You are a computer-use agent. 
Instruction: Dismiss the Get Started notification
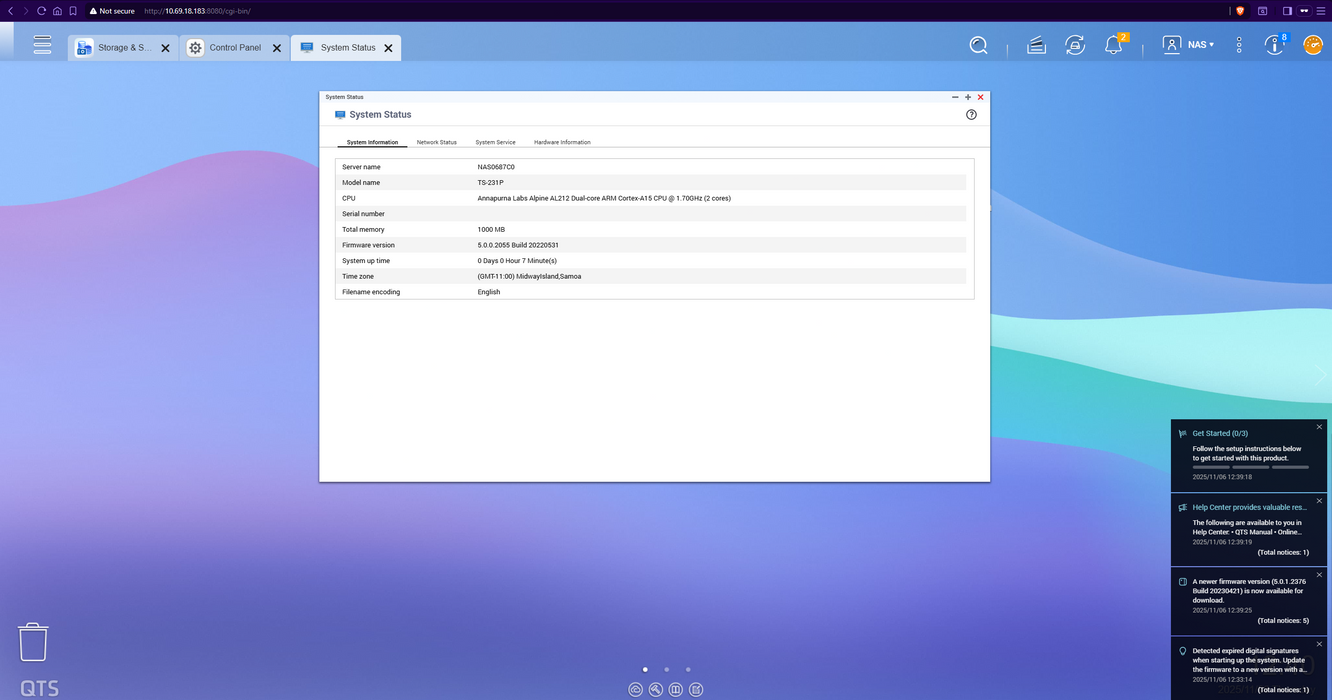click(x=1319, y=427)
